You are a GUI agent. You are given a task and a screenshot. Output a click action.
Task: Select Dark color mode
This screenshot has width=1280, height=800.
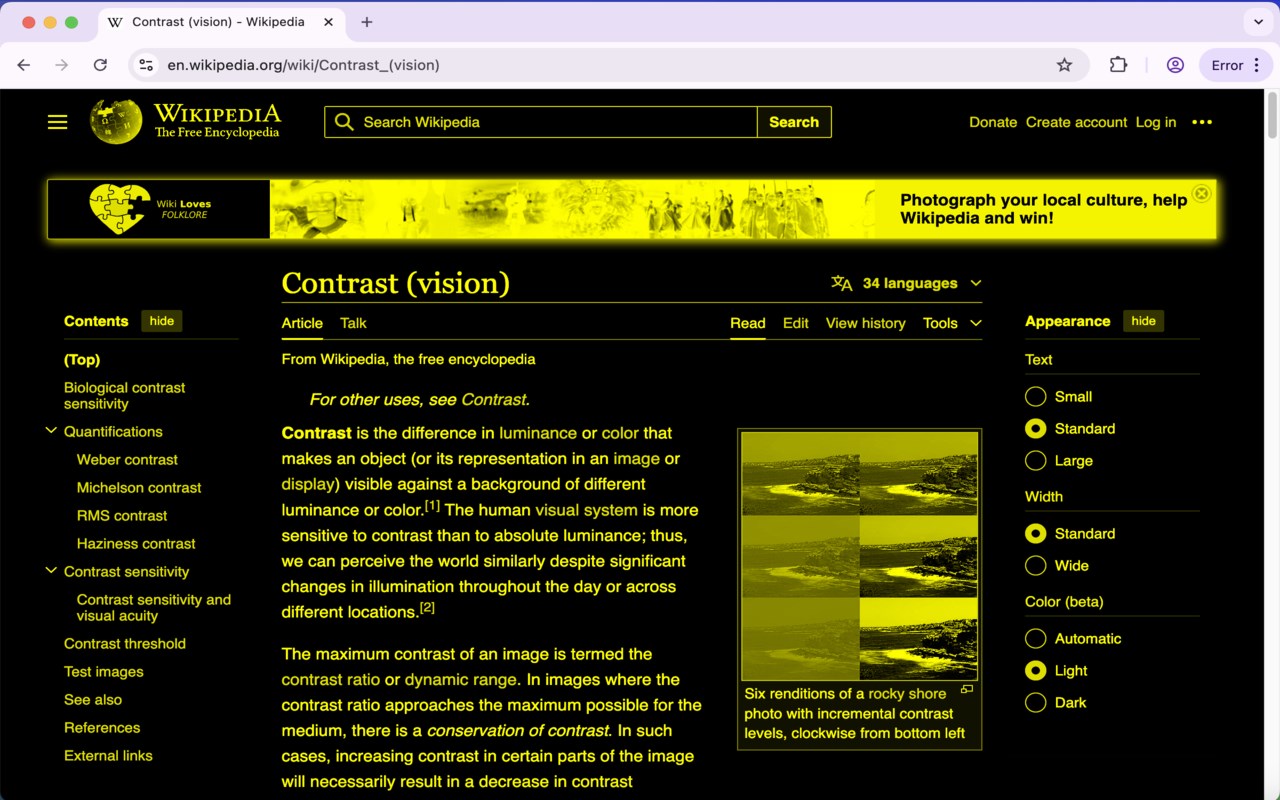1036,703
